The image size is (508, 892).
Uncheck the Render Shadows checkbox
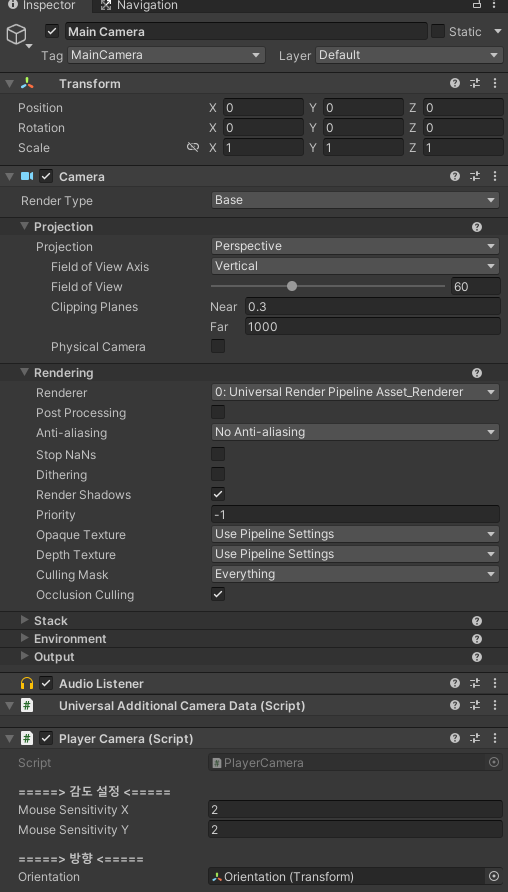coord(218,494)
